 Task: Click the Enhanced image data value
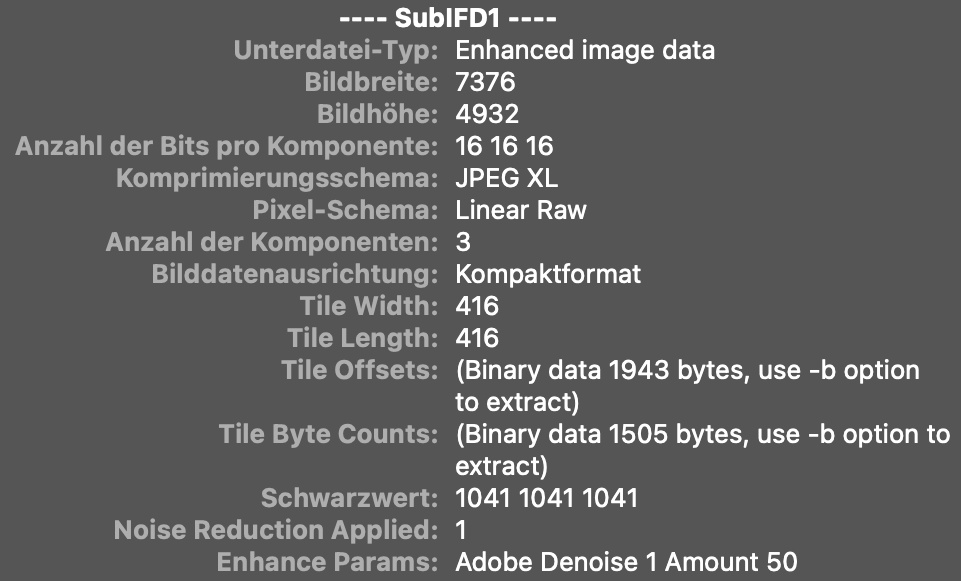coord(584,50)
